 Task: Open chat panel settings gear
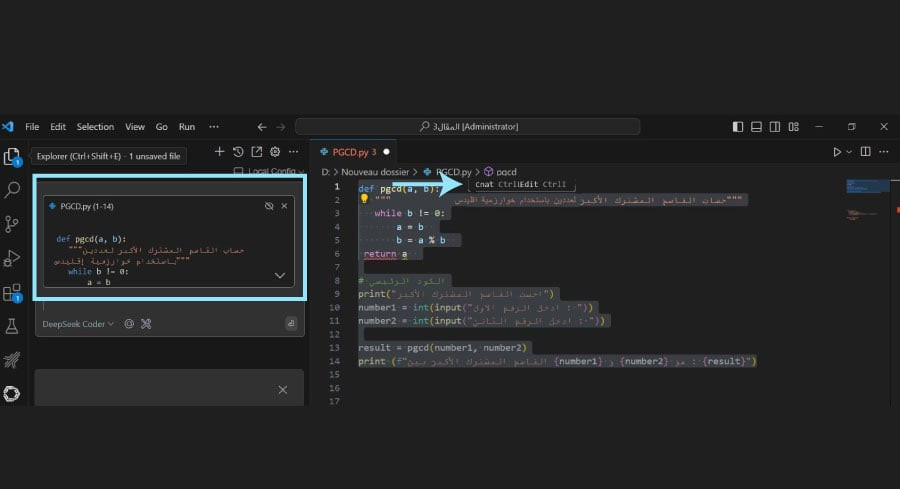275,152
